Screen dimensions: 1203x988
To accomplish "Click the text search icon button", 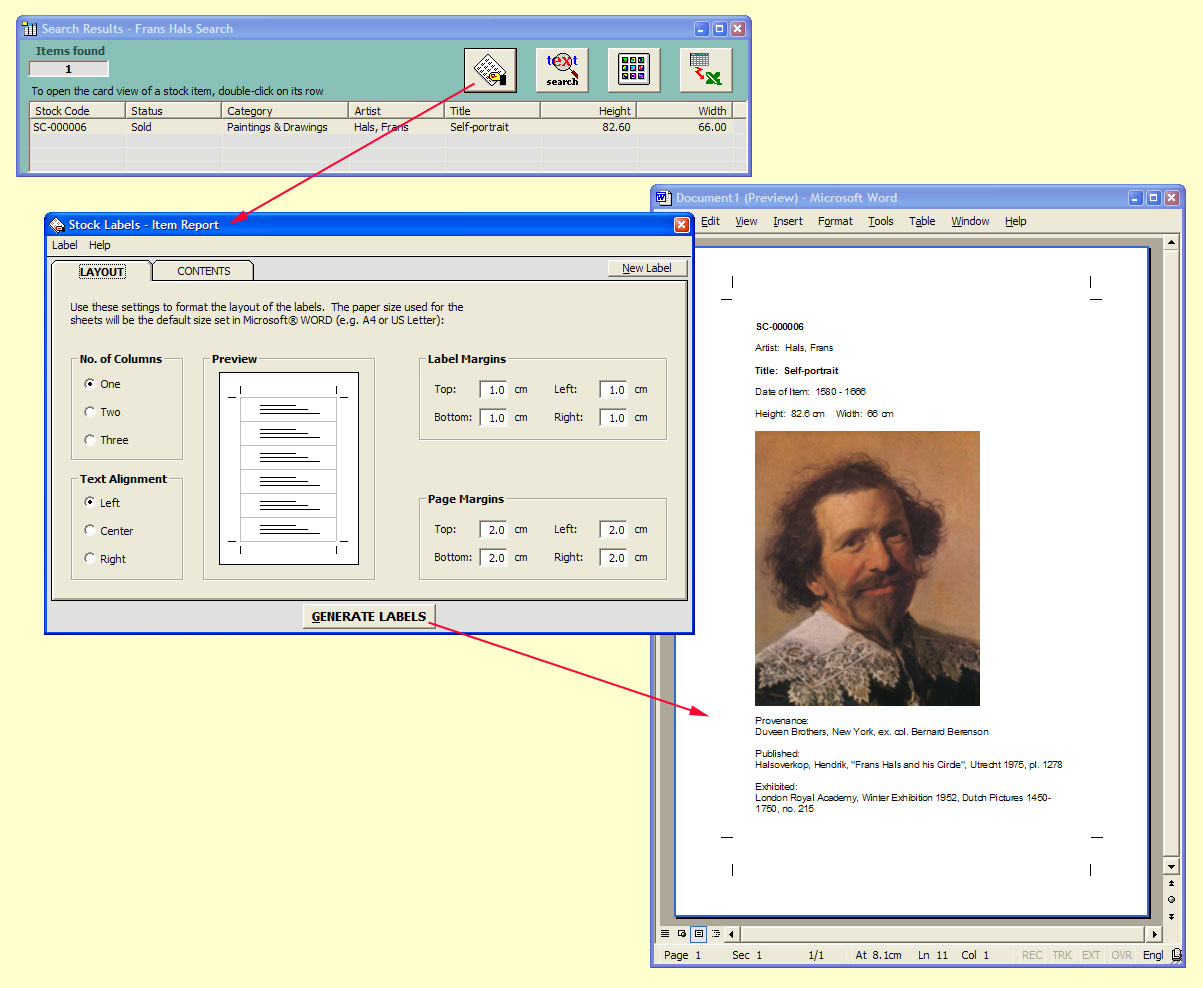I will [x=562, y=70].
